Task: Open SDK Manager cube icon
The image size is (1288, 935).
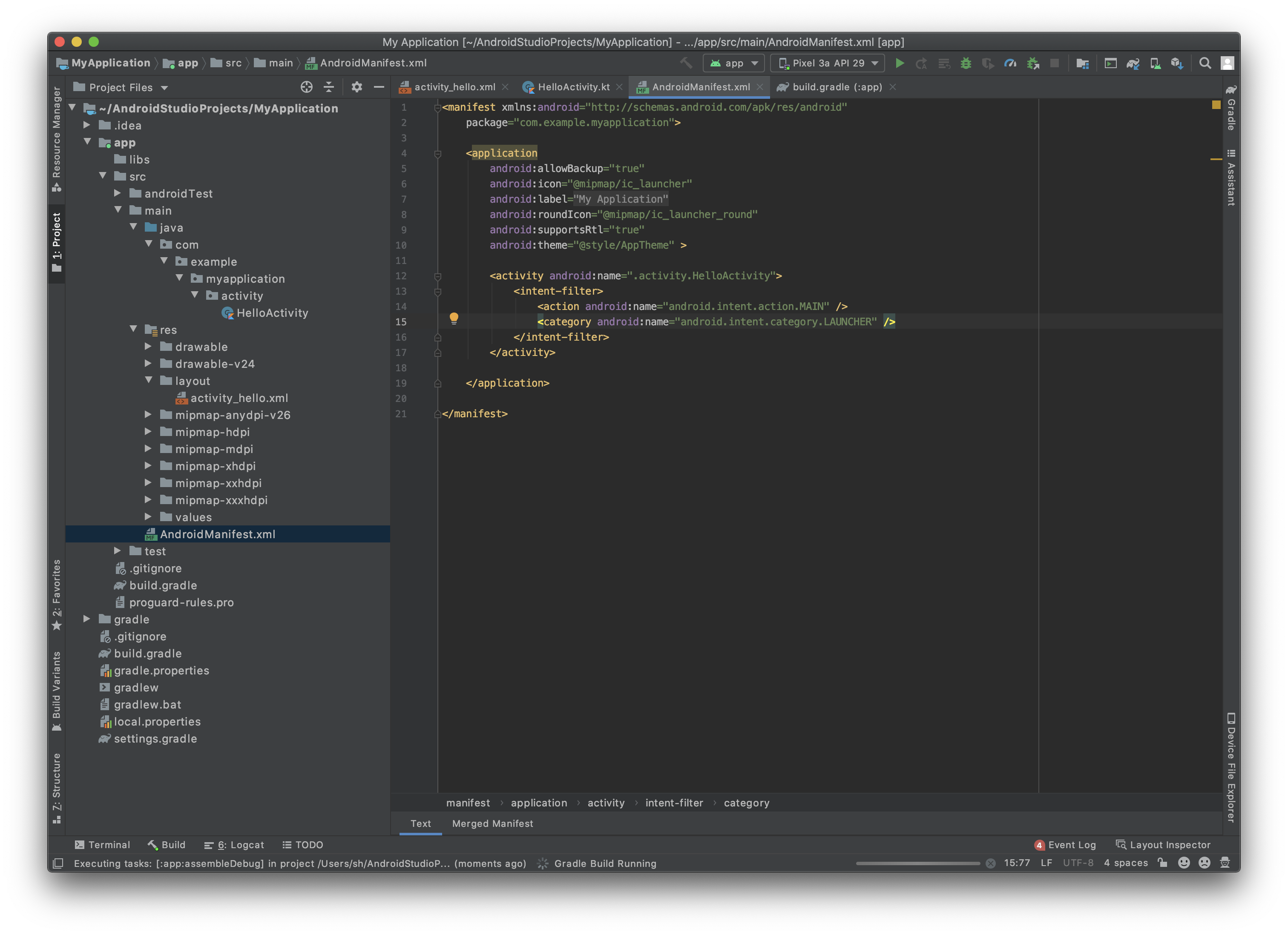Action: pos(1177,63)
